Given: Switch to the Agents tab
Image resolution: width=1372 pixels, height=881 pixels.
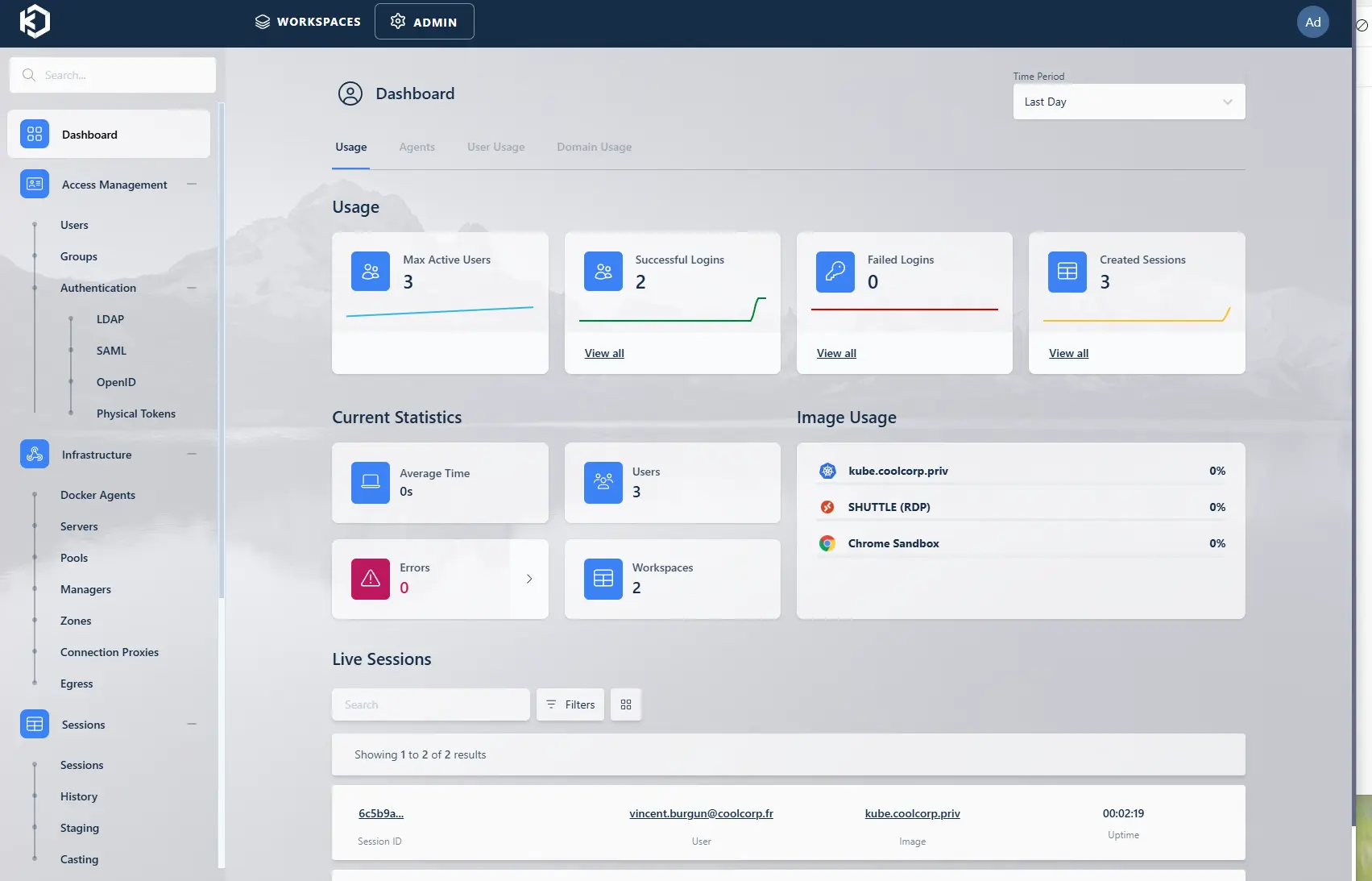Looking at the screenshot, I should [x=417, y=147].
